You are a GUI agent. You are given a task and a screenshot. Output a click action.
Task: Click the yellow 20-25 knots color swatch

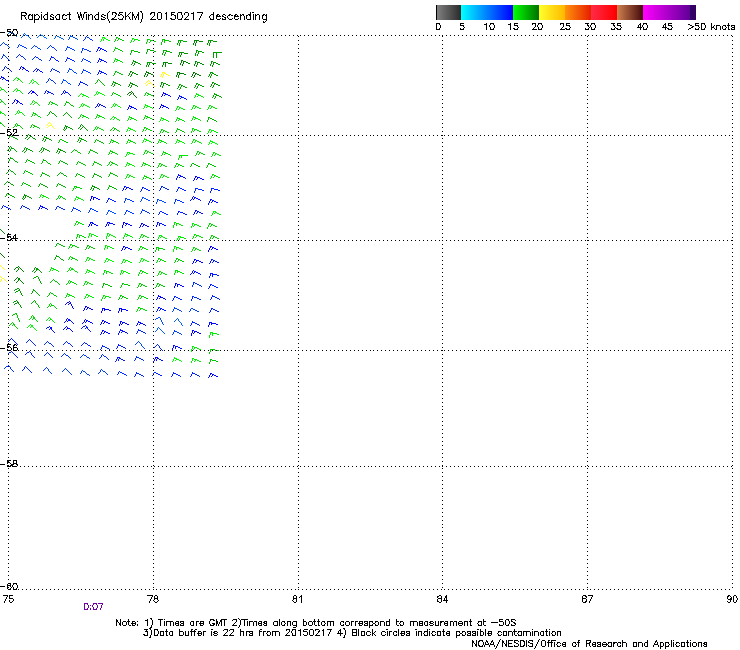[552, 12]
